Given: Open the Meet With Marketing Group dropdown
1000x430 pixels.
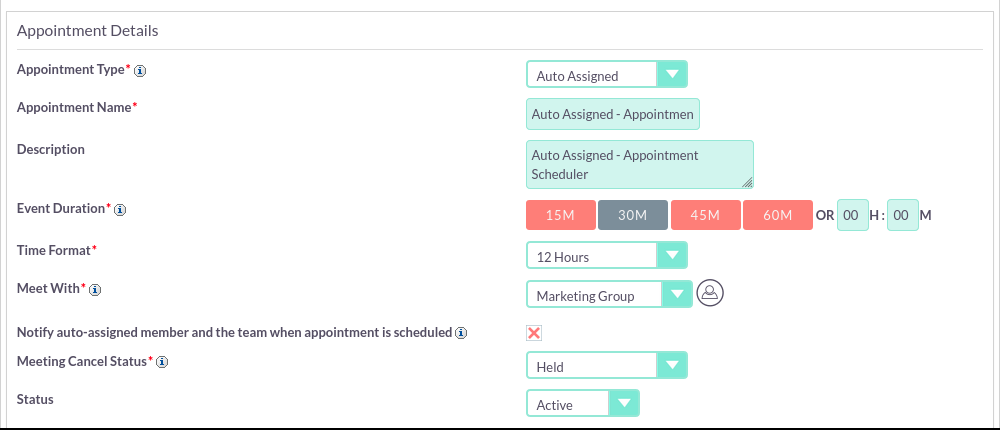Looking at the screenshot, I should point(609,294).
